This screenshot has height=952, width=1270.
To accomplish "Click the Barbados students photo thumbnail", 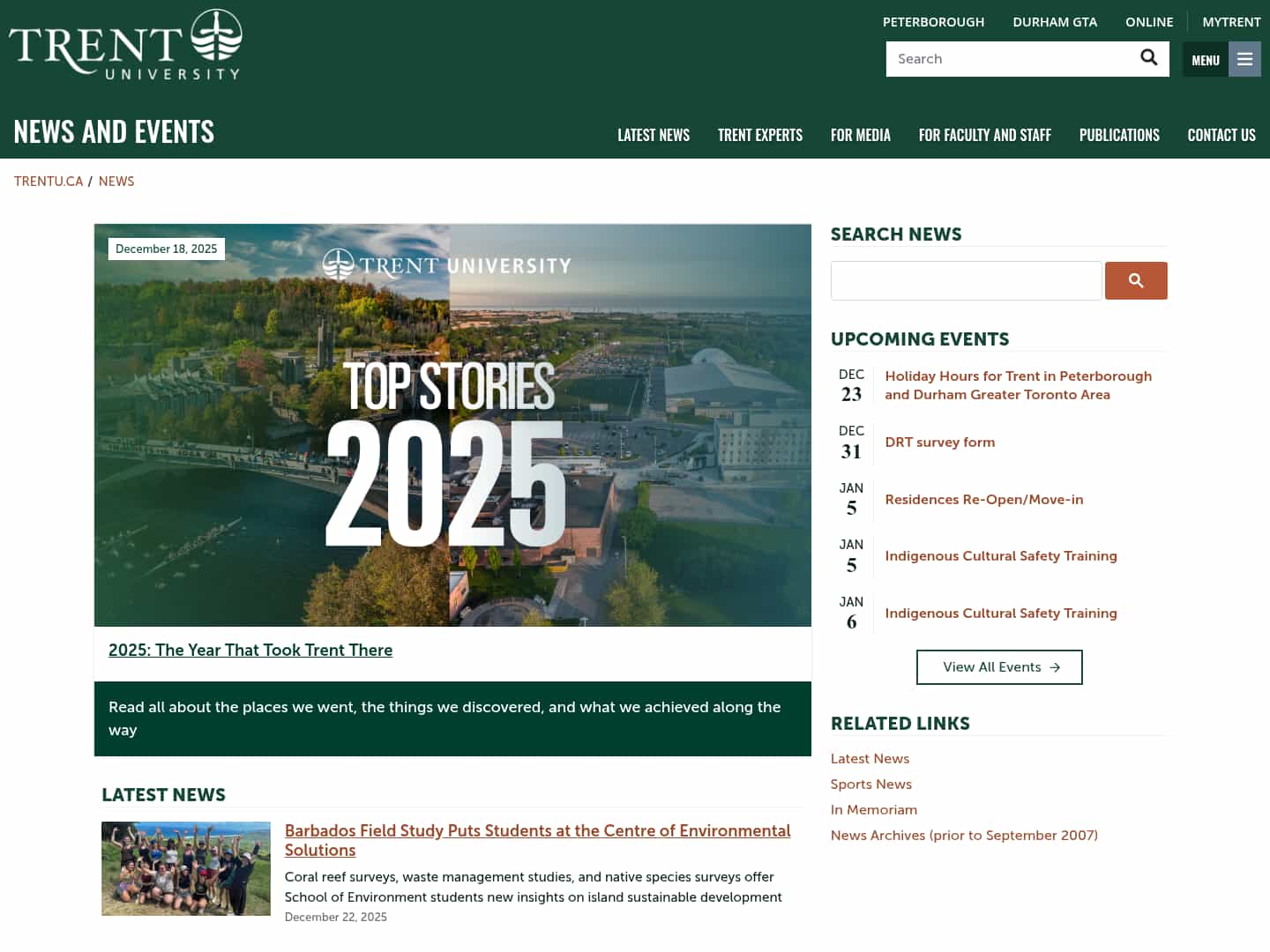I will click(x=185, y=868).
